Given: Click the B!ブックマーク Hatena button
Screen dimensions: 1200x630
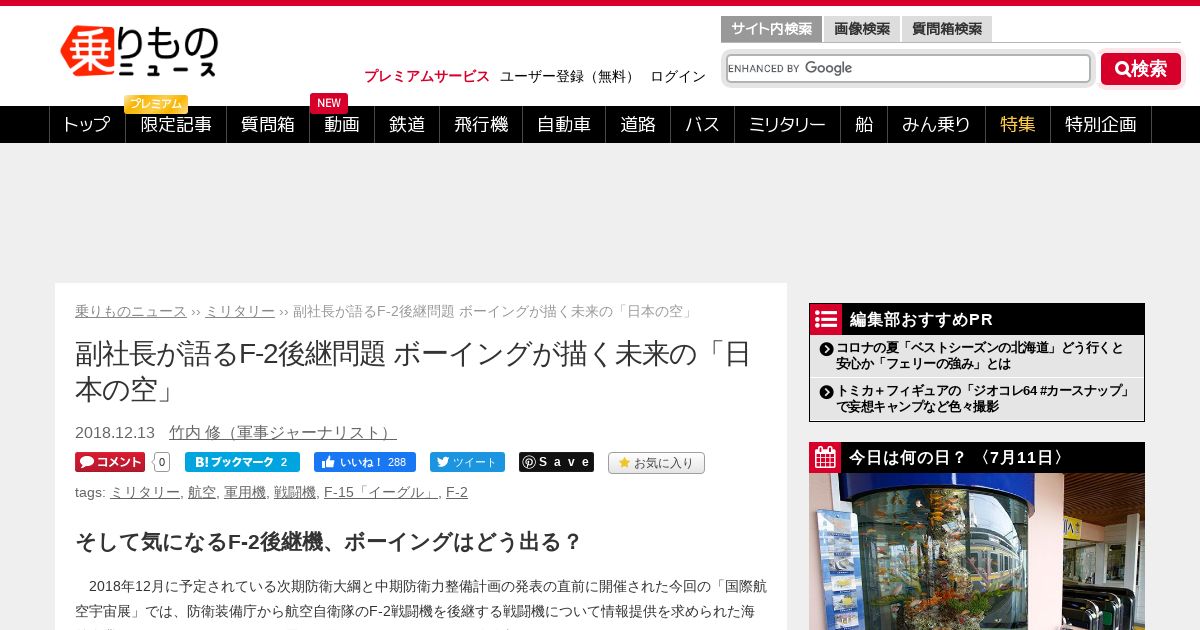Looking at the screenshot, I should pos(242,462).
